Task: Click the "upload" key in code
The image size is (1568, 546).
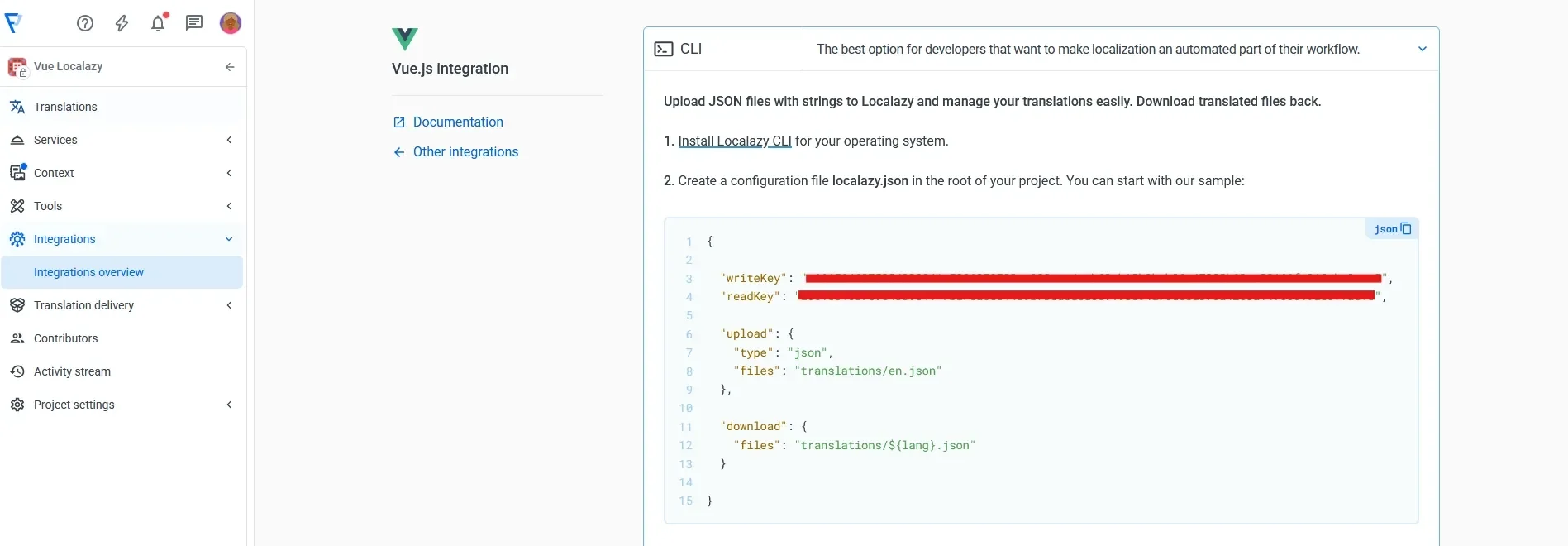Action: point(746,334)
